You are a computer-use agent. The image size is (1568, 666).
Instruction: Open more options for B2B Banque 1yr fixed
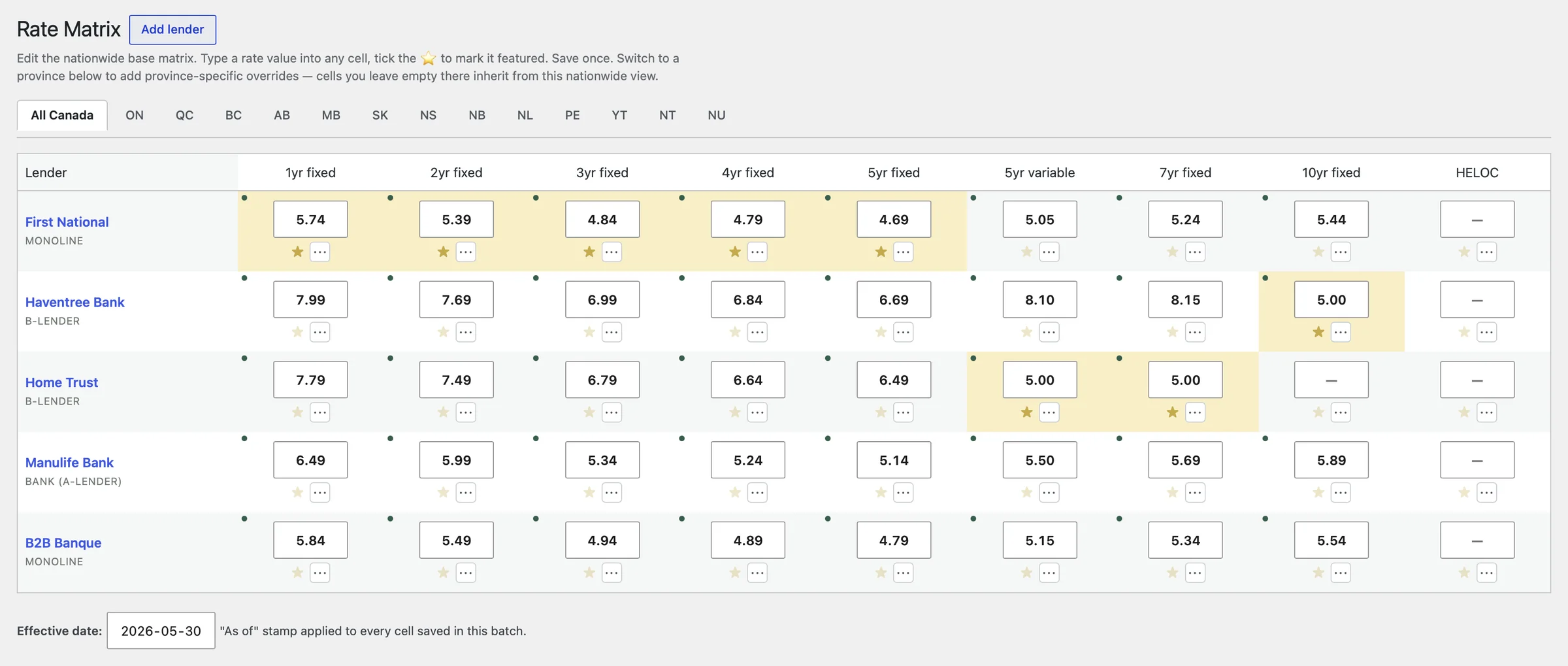coord(319,573)
